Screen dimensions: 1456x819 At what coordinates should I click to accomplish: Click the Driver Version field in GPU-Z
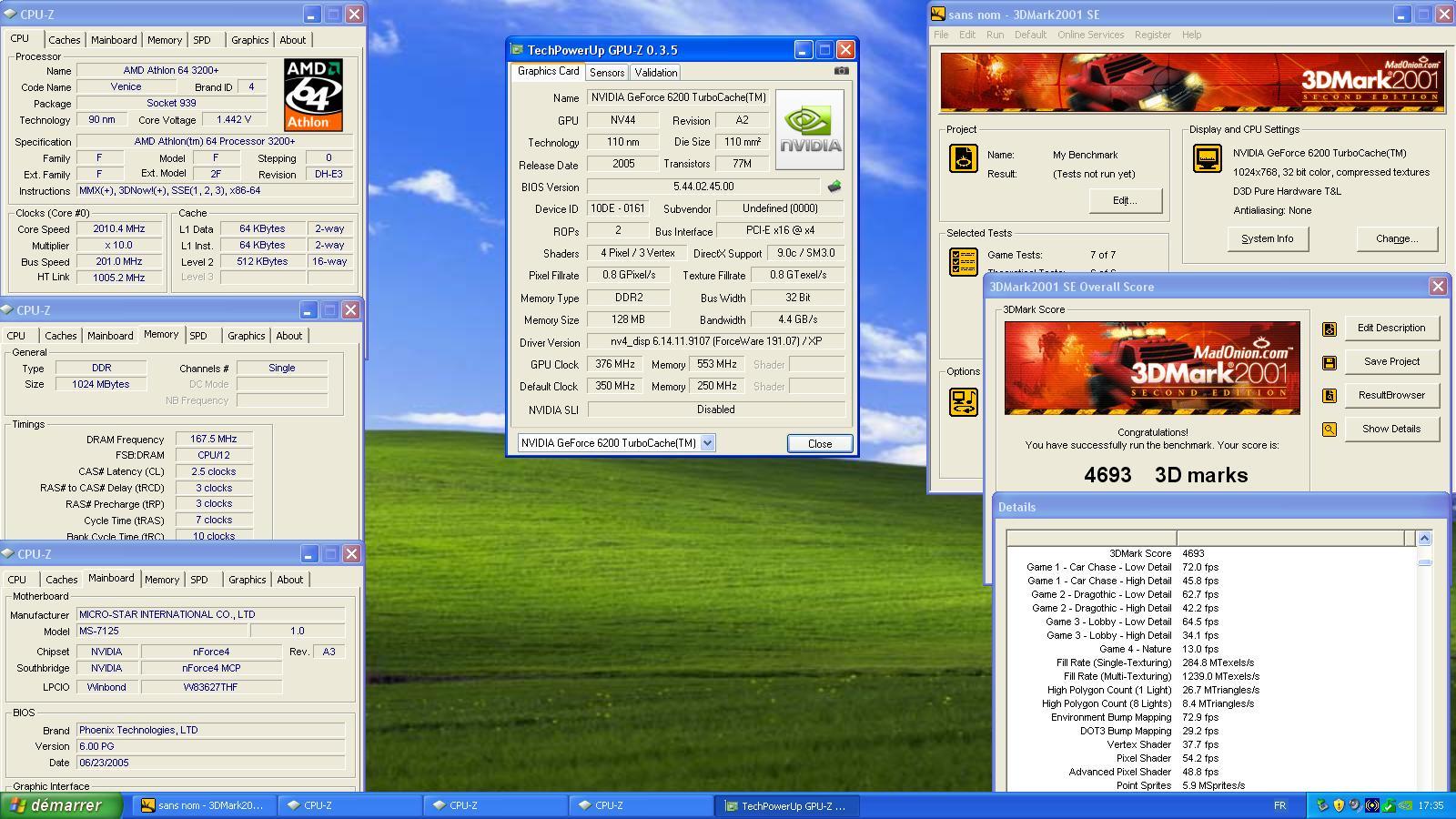(x=715, y=341)
